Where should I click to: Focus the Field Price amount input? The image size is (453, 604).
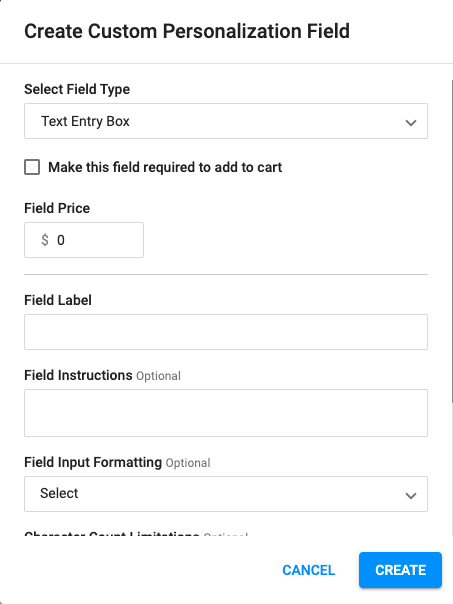click(x=84, y=240)
